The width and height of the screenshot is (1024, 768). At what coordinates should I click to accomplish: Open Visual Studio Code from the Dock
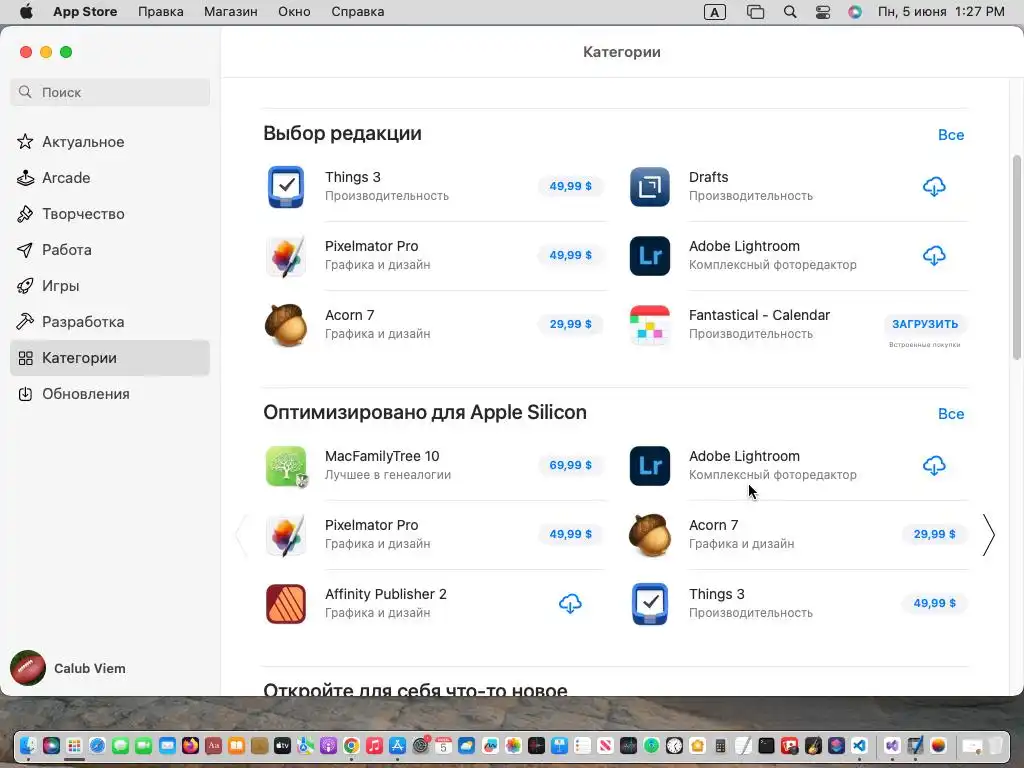pyautogui.click(x=859, y=745)
